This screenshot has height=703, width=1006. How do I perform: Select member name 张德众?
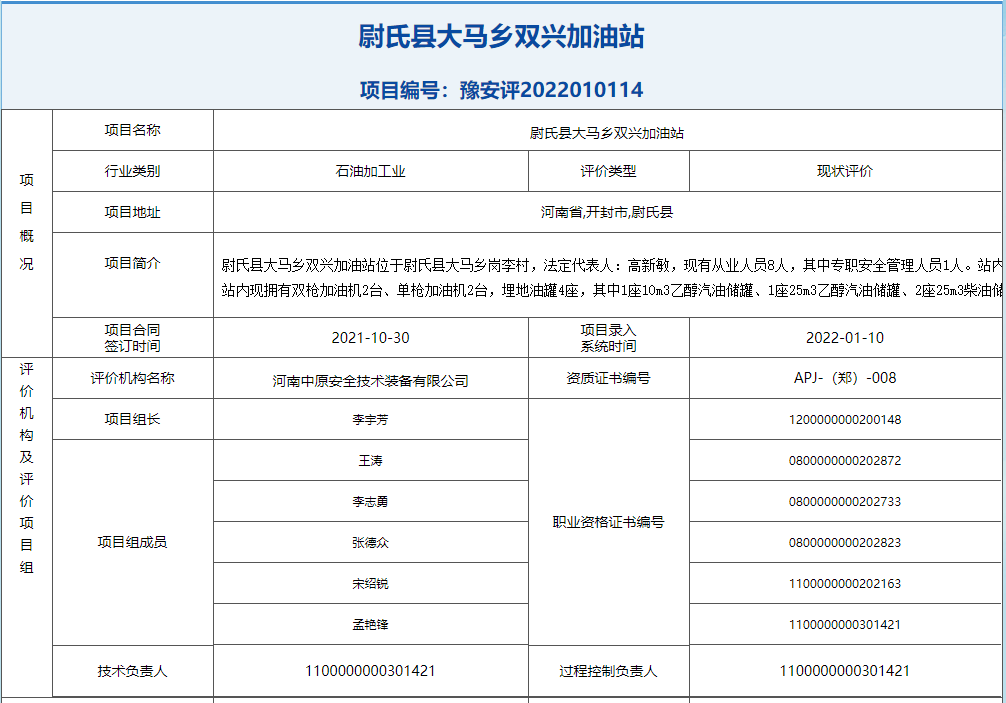[x=370, y=543]
